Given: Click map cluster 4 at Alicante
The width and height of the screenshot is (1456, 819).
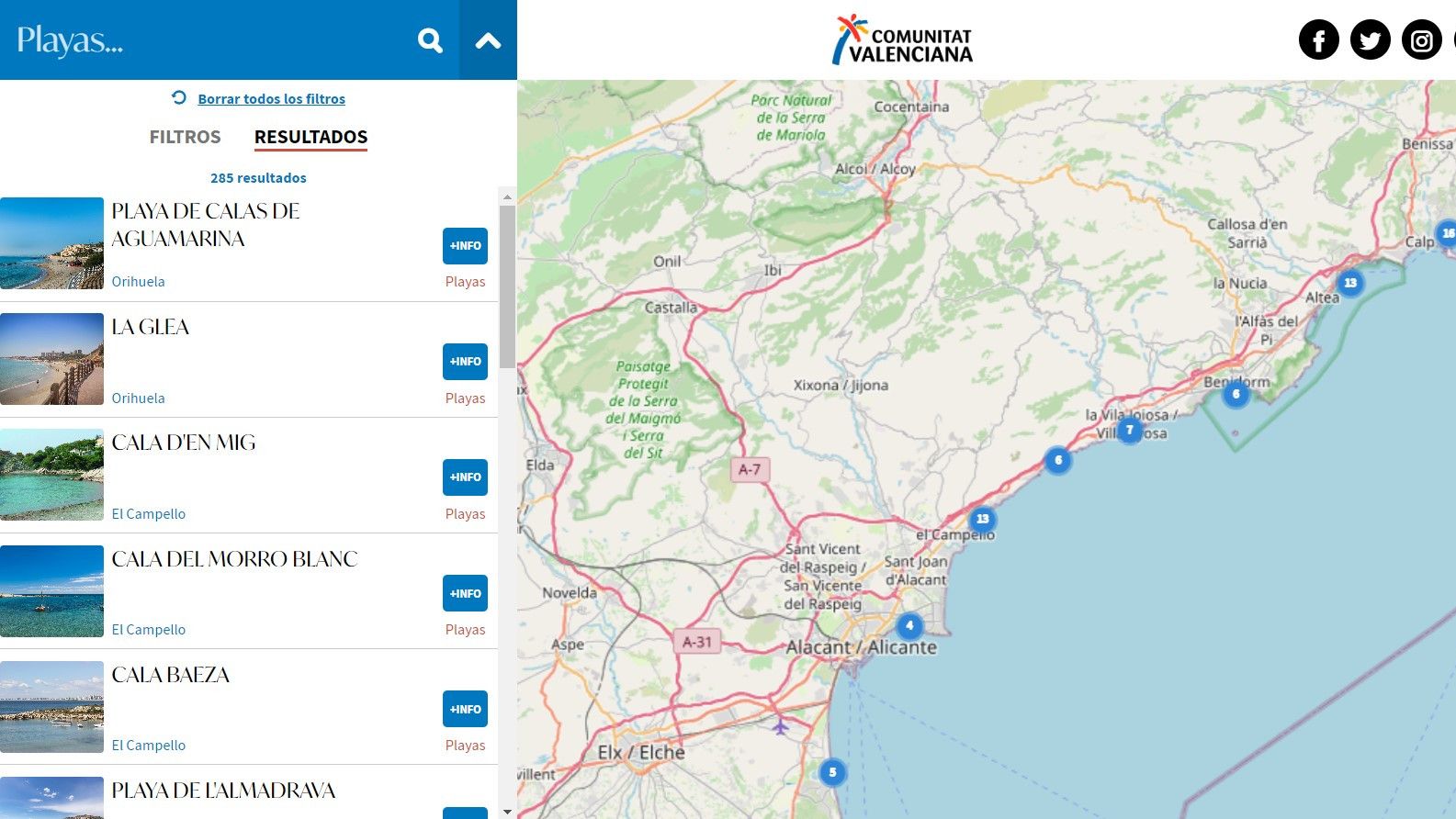Looking at the screenshot, I should (909, 626).
